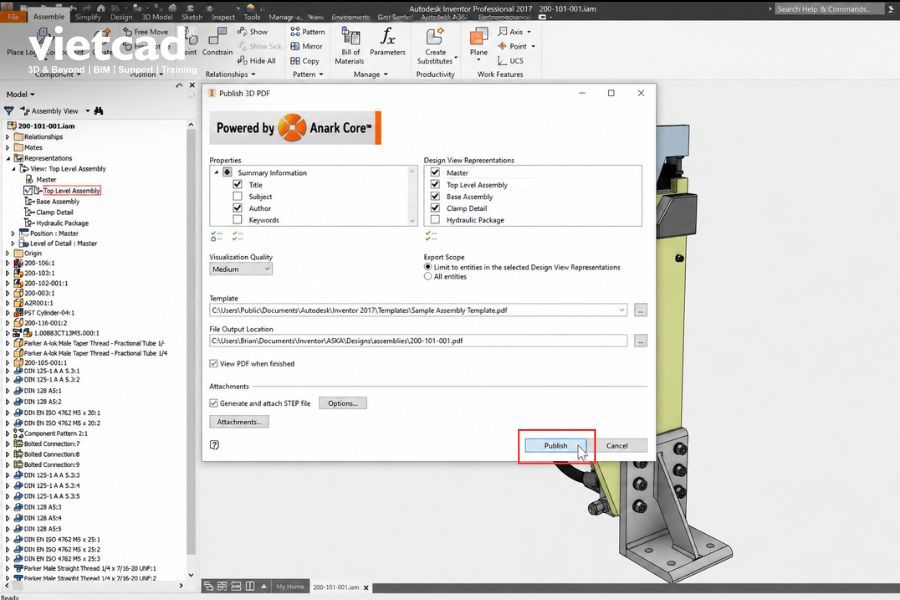
Task: Switch to the 3D Model ribbon tab
Action: tap(157, 17)
